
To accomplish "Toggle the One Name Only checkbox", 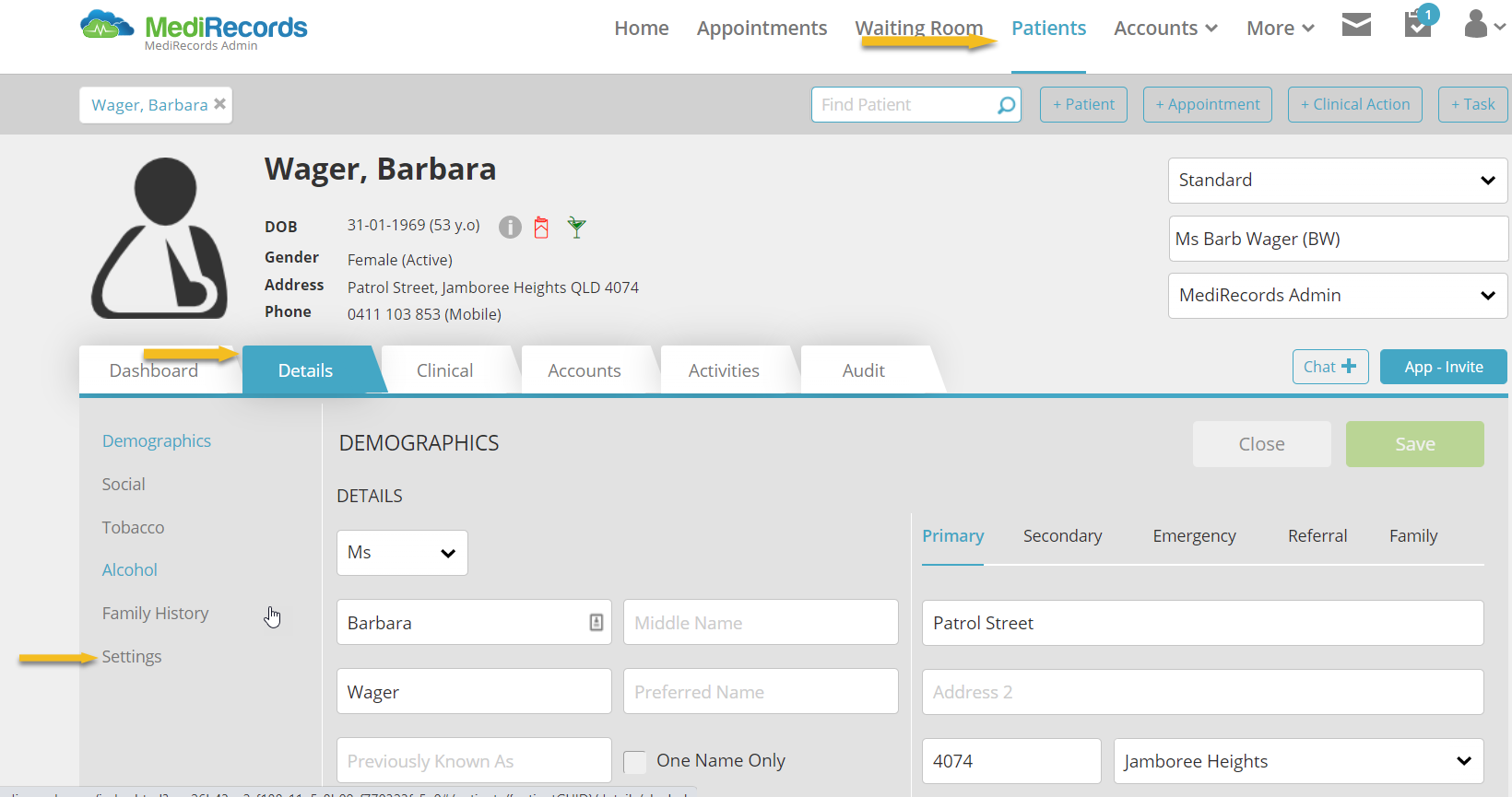I will [634, 761].
